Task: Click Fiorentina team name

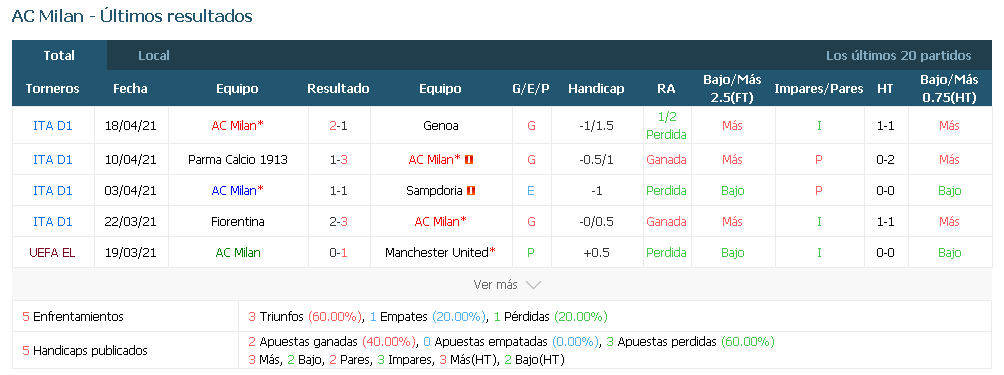Action: (x=238, y=222)
